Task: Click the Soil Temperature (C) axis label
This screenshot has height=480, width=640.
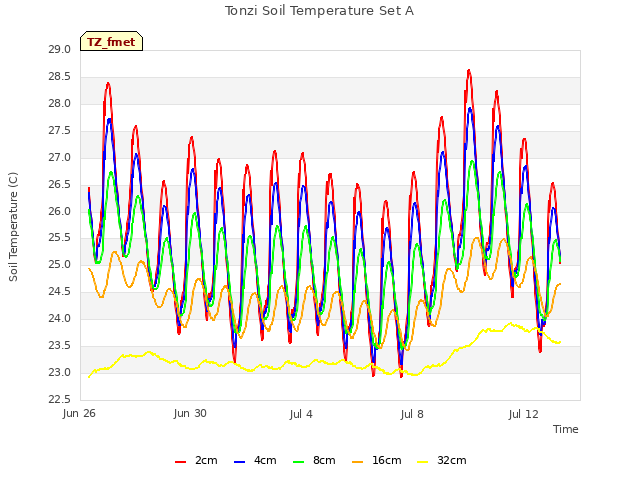Action: 13,227
